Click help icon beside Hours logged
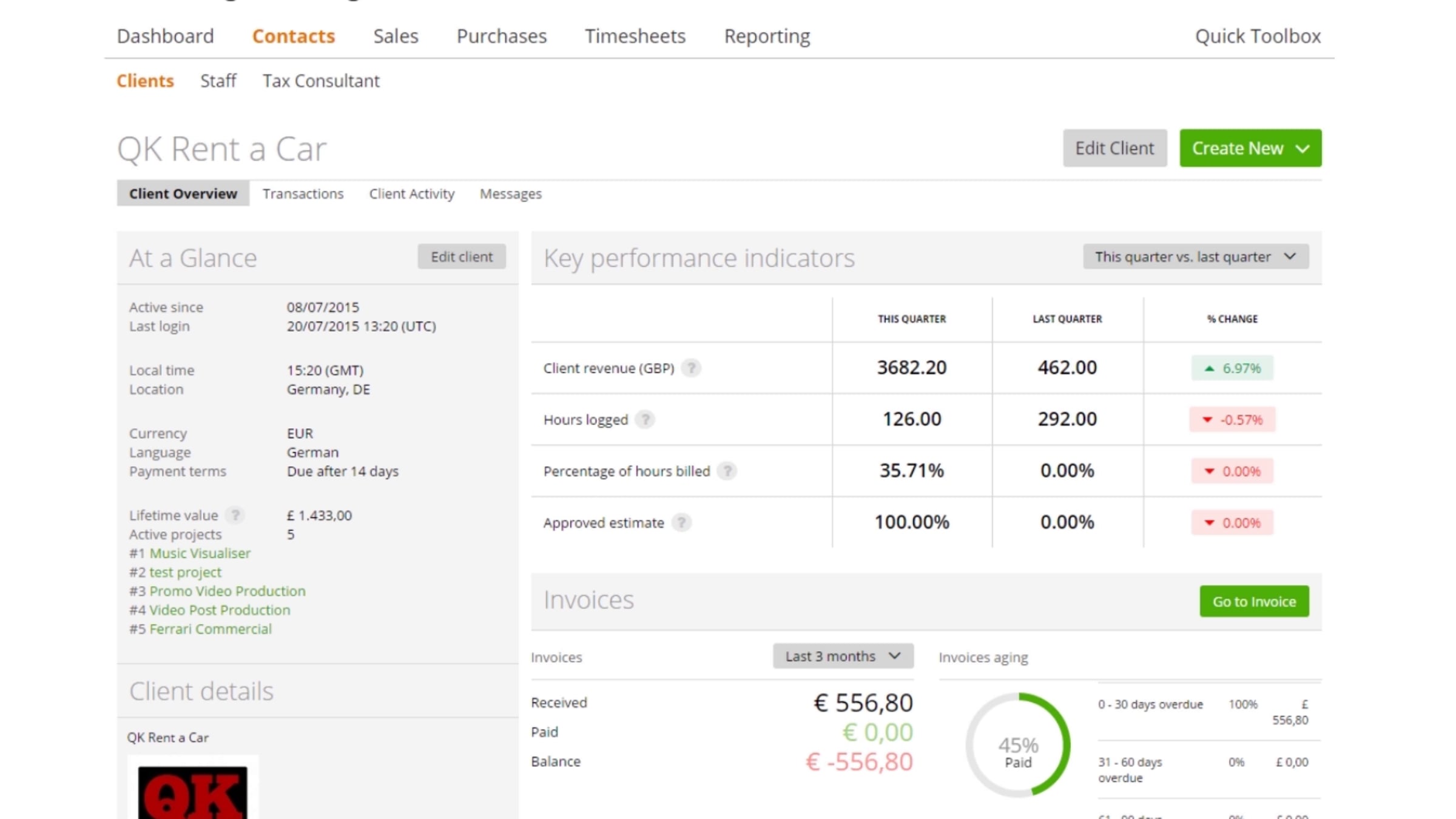 click(x=644, y=419)
